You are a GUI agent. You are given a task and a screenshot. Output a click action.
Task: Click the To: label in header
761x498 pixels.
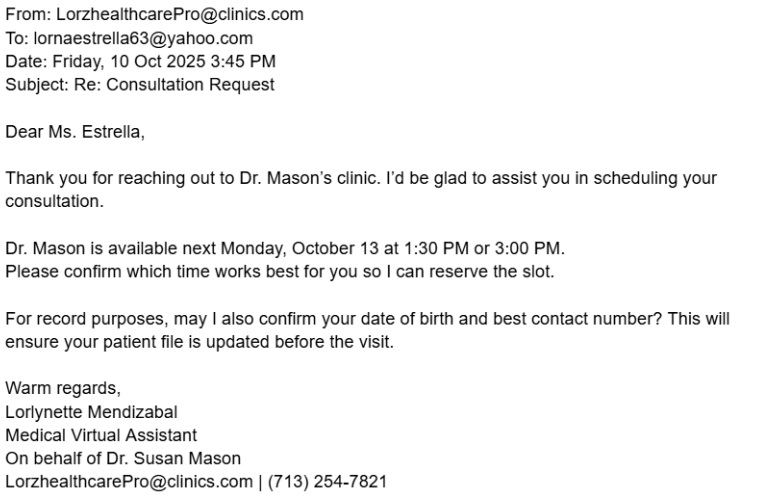16,39
